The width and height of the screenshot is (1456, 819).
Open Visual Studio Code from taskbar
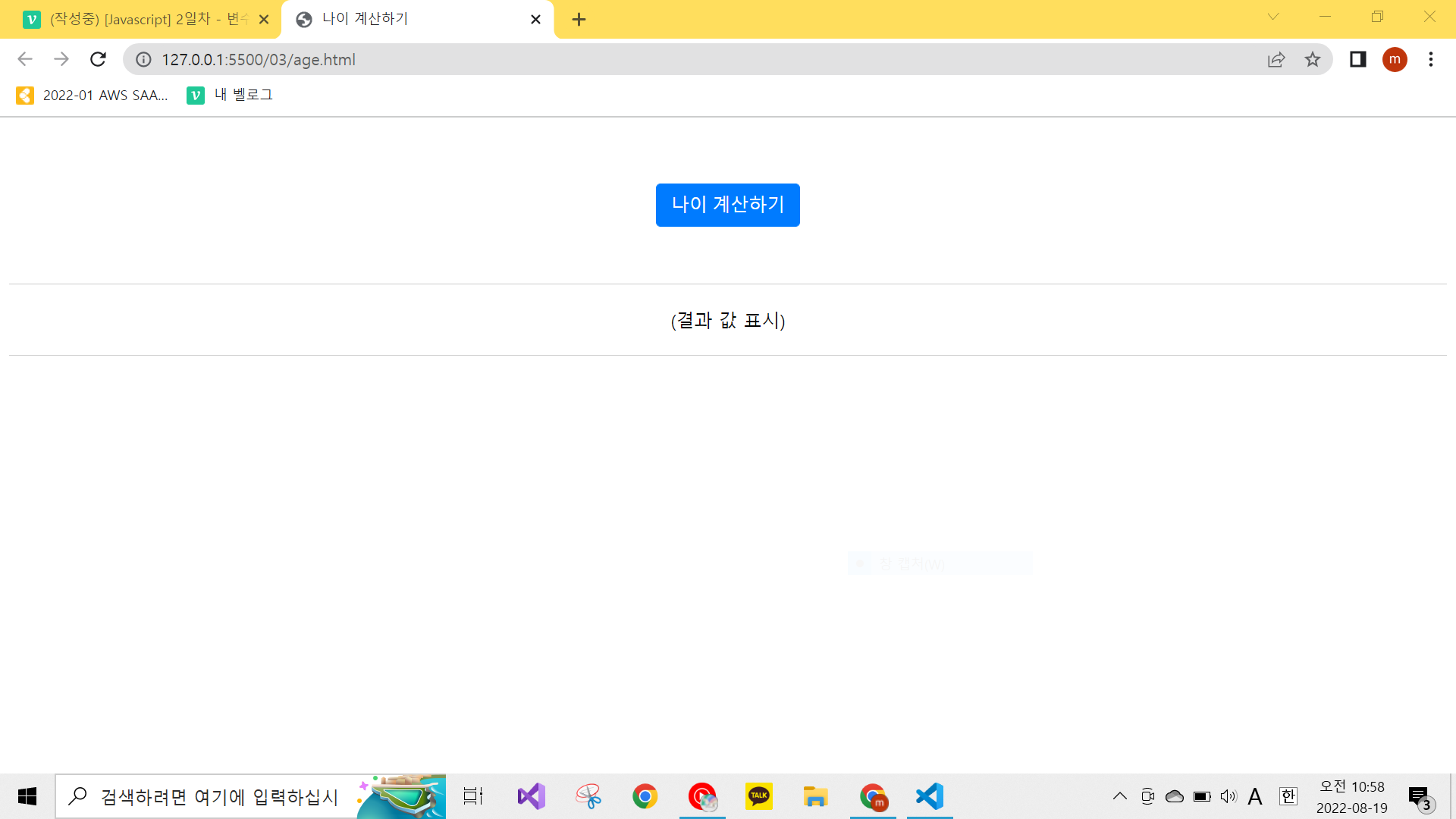930,796
